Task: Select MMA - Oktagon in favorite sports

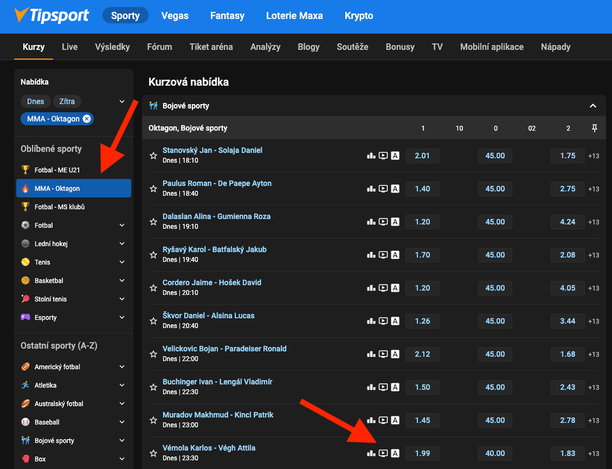Action: pyautogui.click(x=73, y=188)
